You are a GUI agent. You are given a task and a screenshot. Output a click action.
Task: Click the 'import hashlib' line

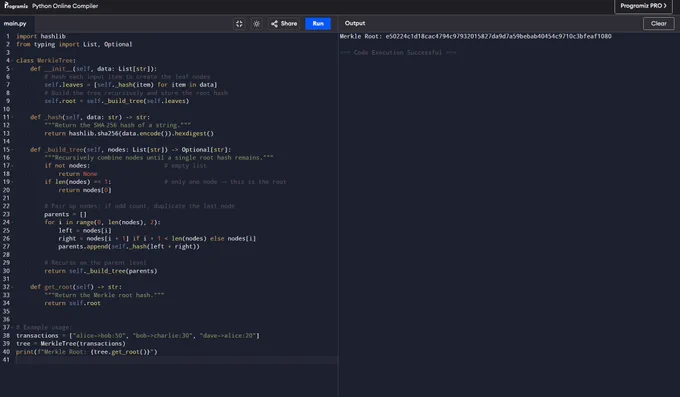coord(41,36)
